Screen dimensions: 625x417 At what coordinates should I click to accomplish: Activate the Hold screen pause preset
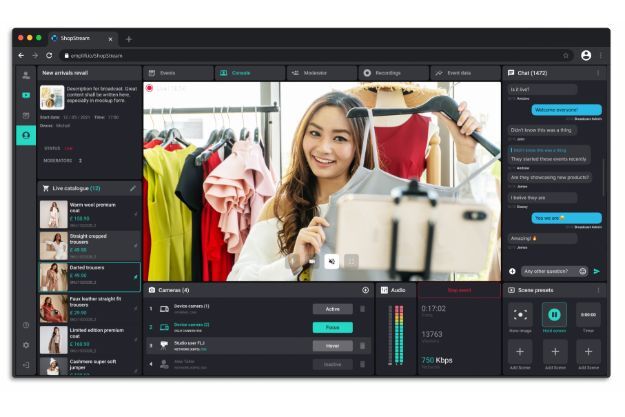click(x=554, y=315)
